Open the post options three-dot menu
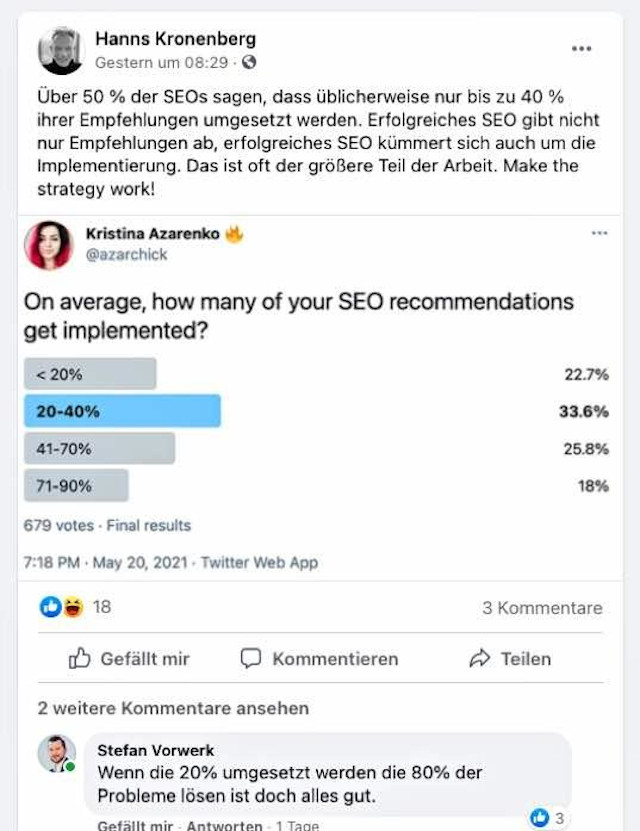The width and height of the screenshot is (640, 831). tap(581, 49)
